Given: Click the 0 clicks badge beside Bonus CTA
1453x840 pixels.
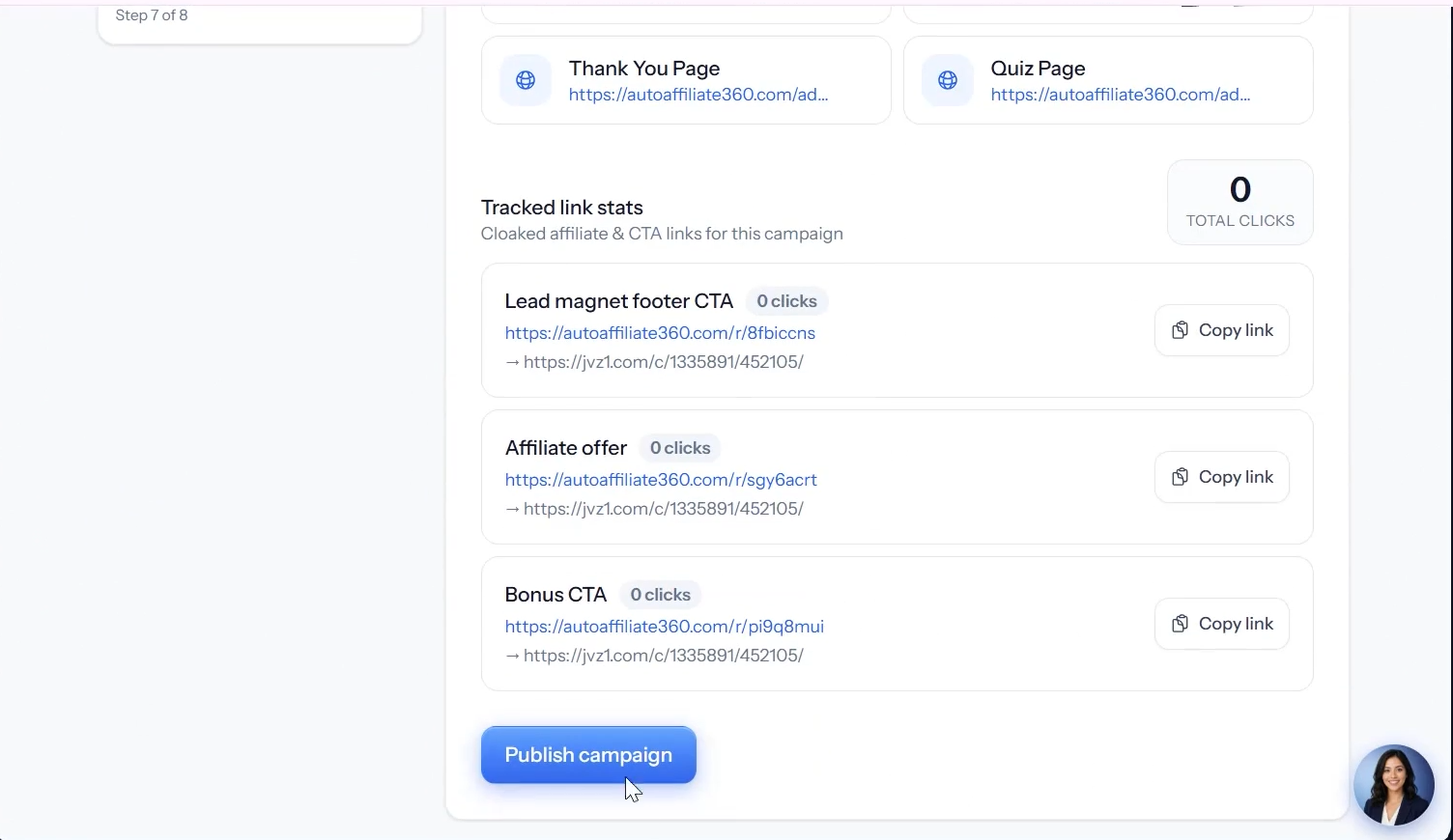Looking at the screenshot, I should click(660, 595).
